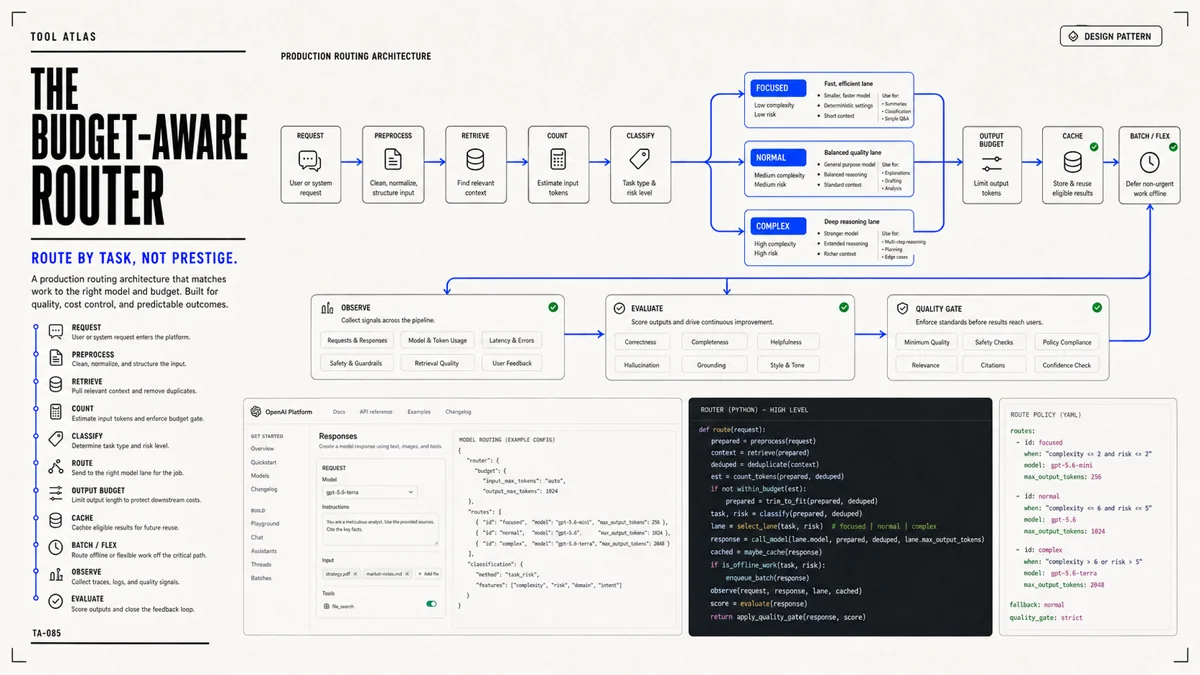
Task: Open the API reference tab
Action: pos(376,411)
